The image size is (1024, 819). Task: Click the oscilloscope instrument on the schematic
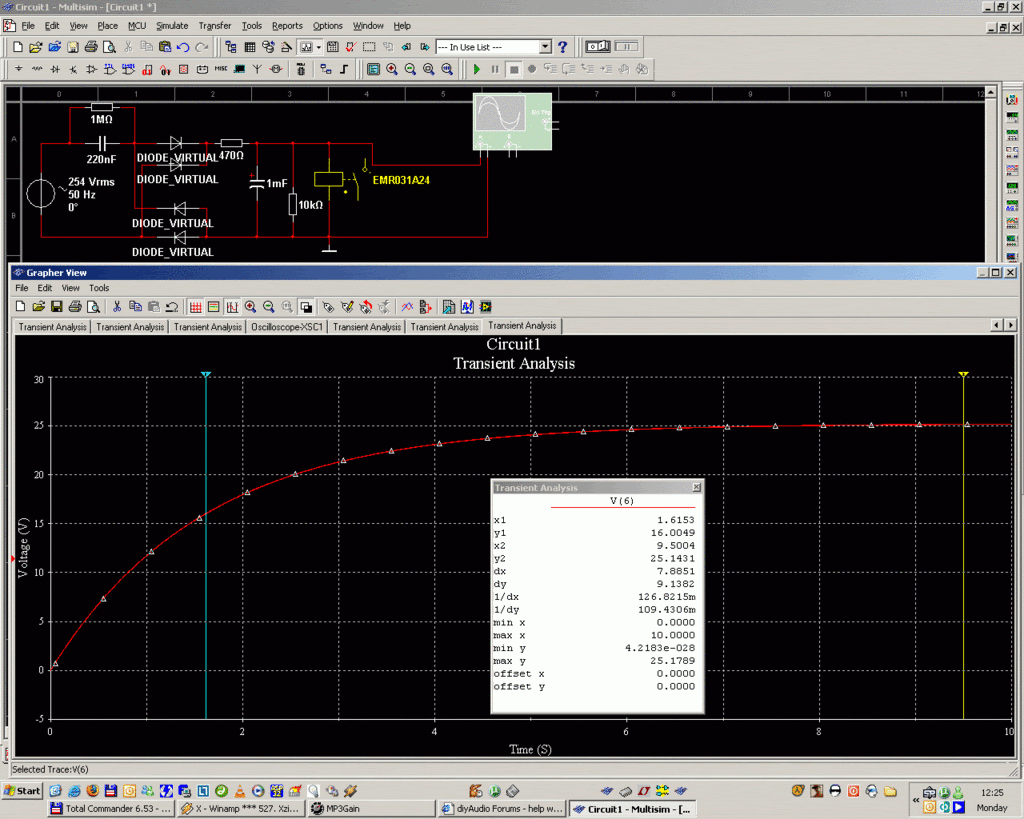pos(511,123)
